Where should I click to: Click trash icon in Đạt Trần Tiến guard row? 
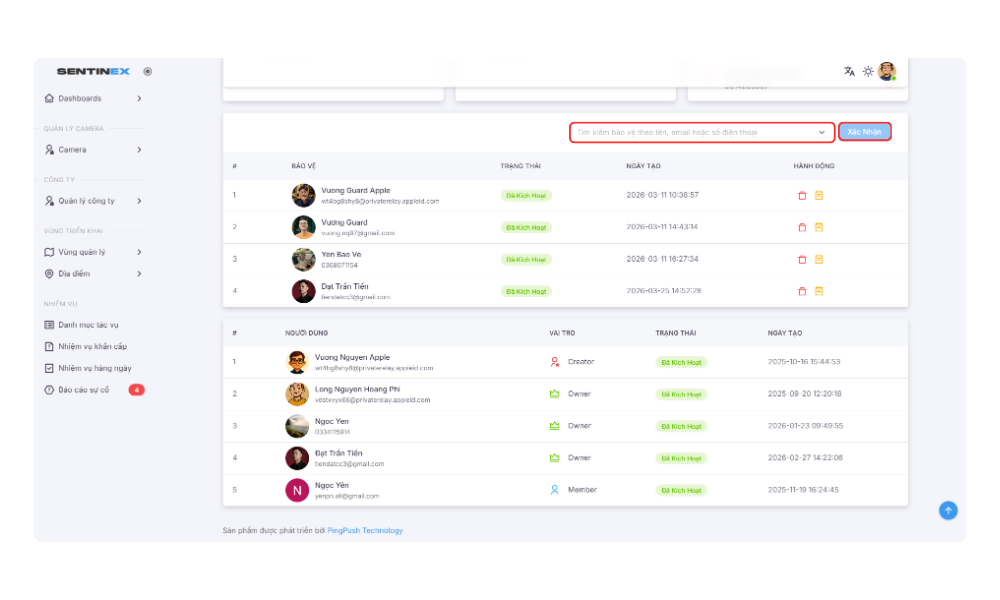pos(802,291)
